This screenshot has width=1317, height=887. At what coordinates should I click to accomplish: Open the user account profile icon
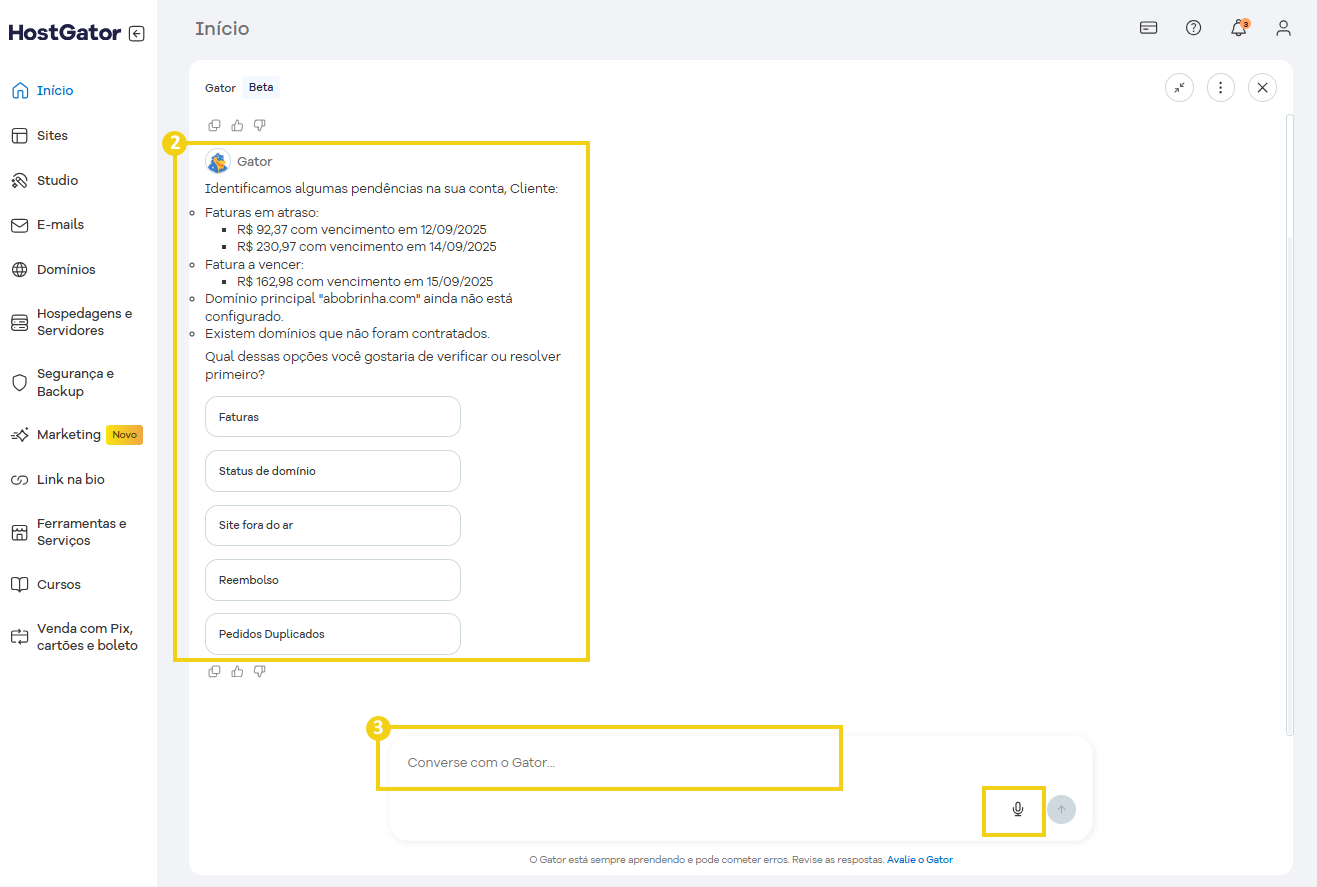[x=1283, y=28]
